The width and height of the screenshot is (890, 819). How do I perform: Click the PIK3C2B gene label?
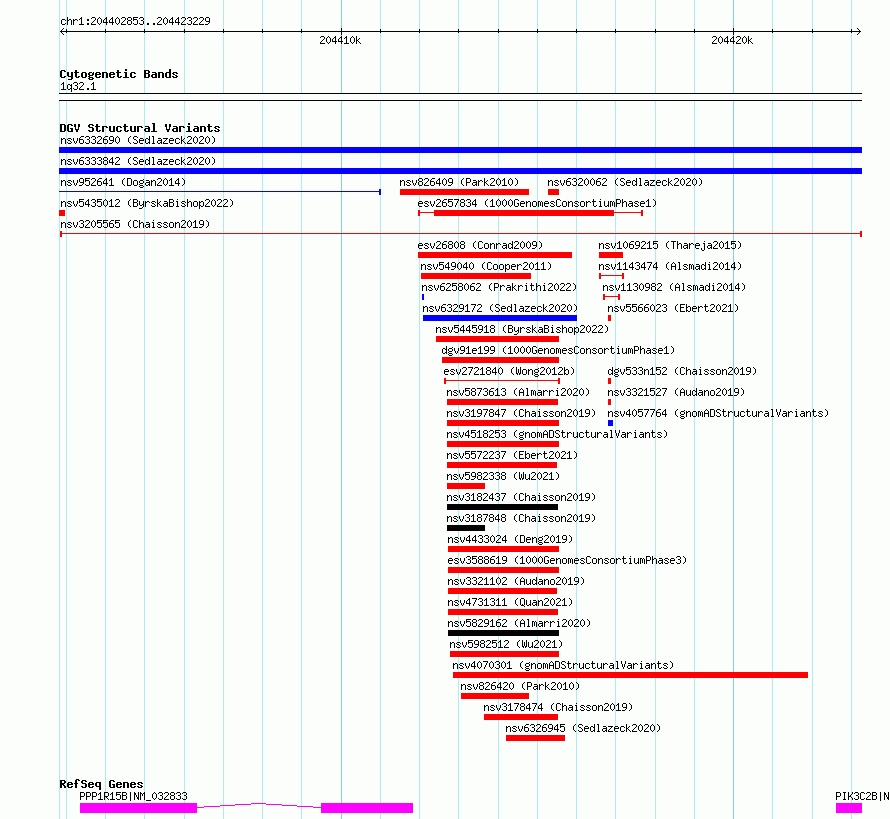point(862,796)
